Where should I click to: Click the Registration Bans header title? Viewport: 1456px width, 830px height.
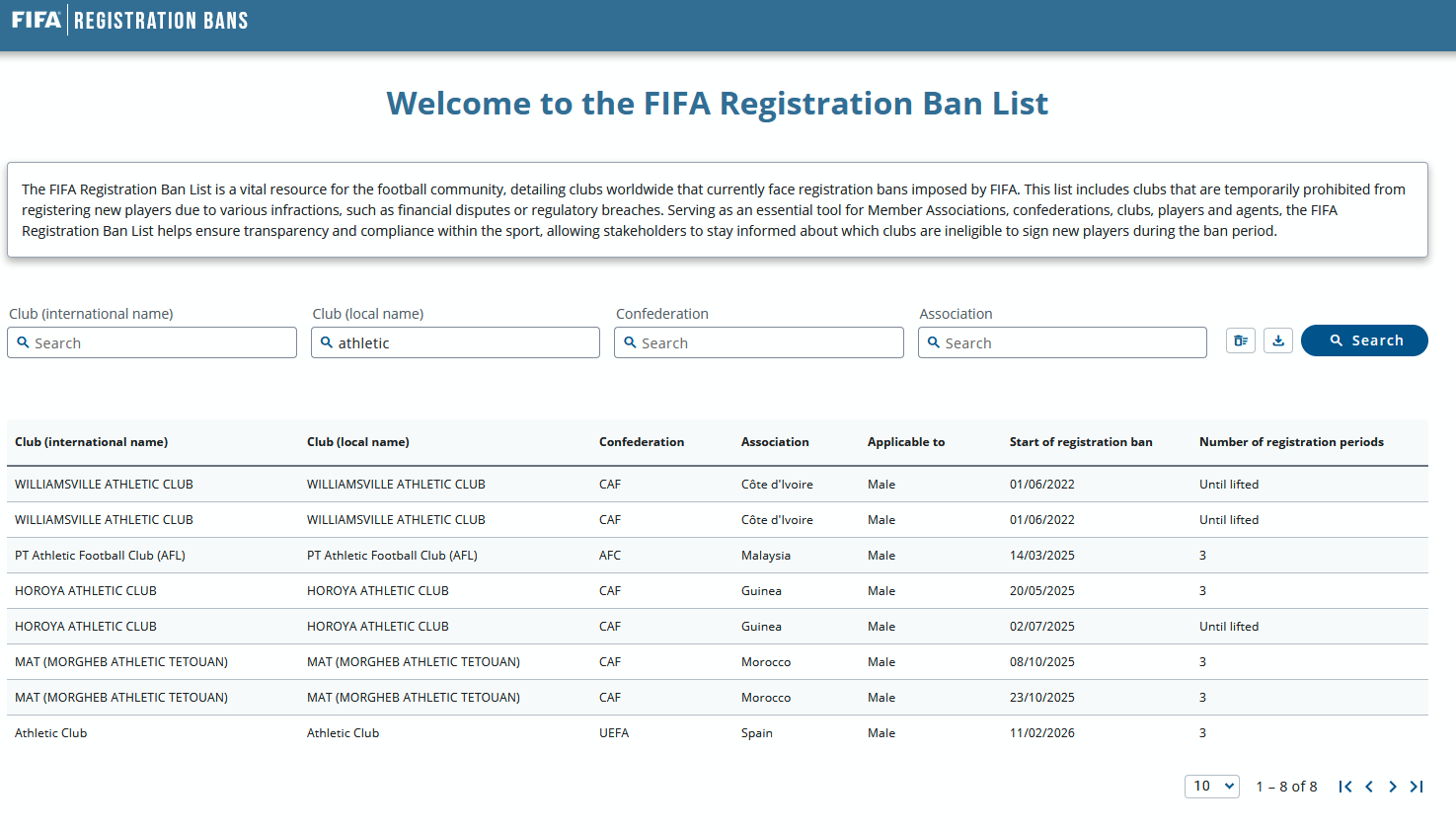click(x=161, y=21)
